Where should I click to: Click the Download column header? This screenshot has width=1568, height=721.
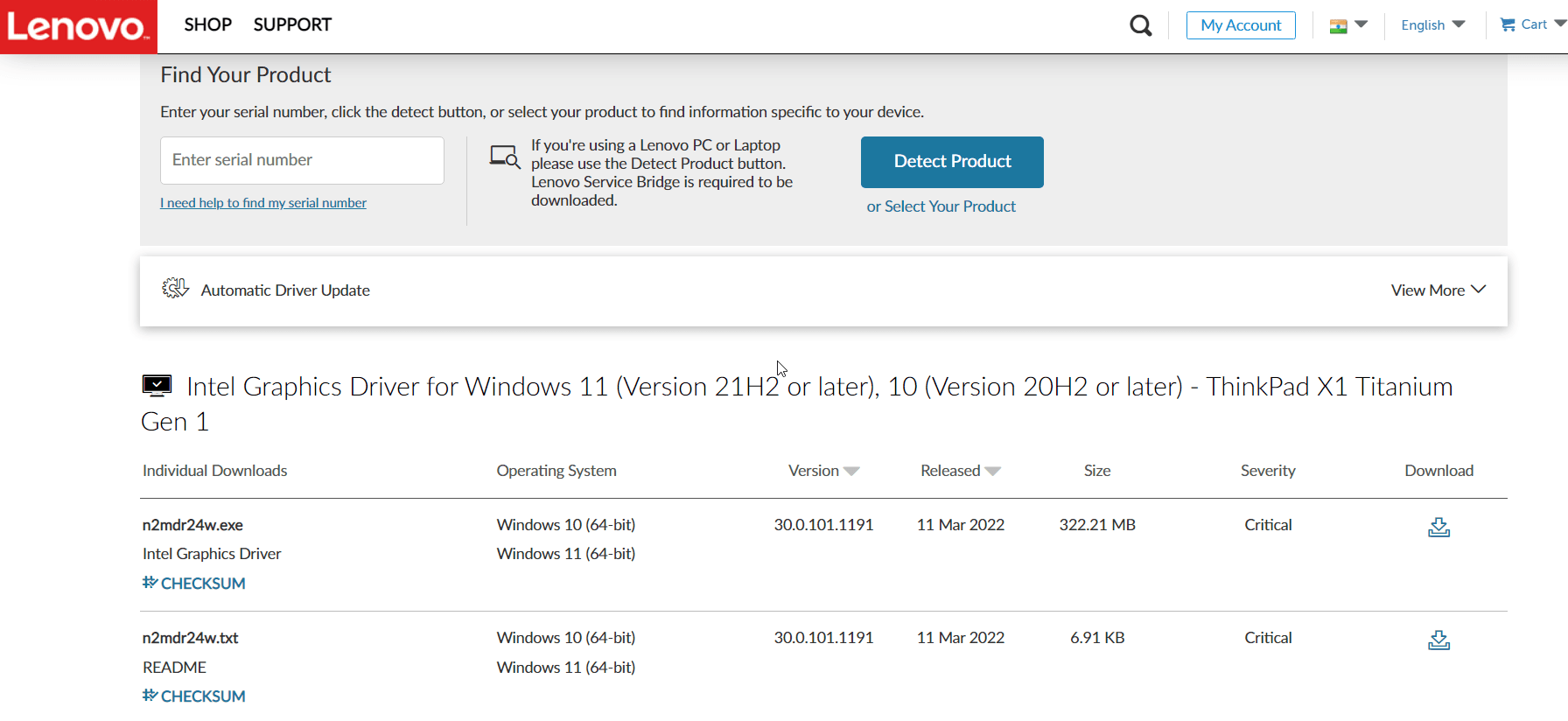1438,471
